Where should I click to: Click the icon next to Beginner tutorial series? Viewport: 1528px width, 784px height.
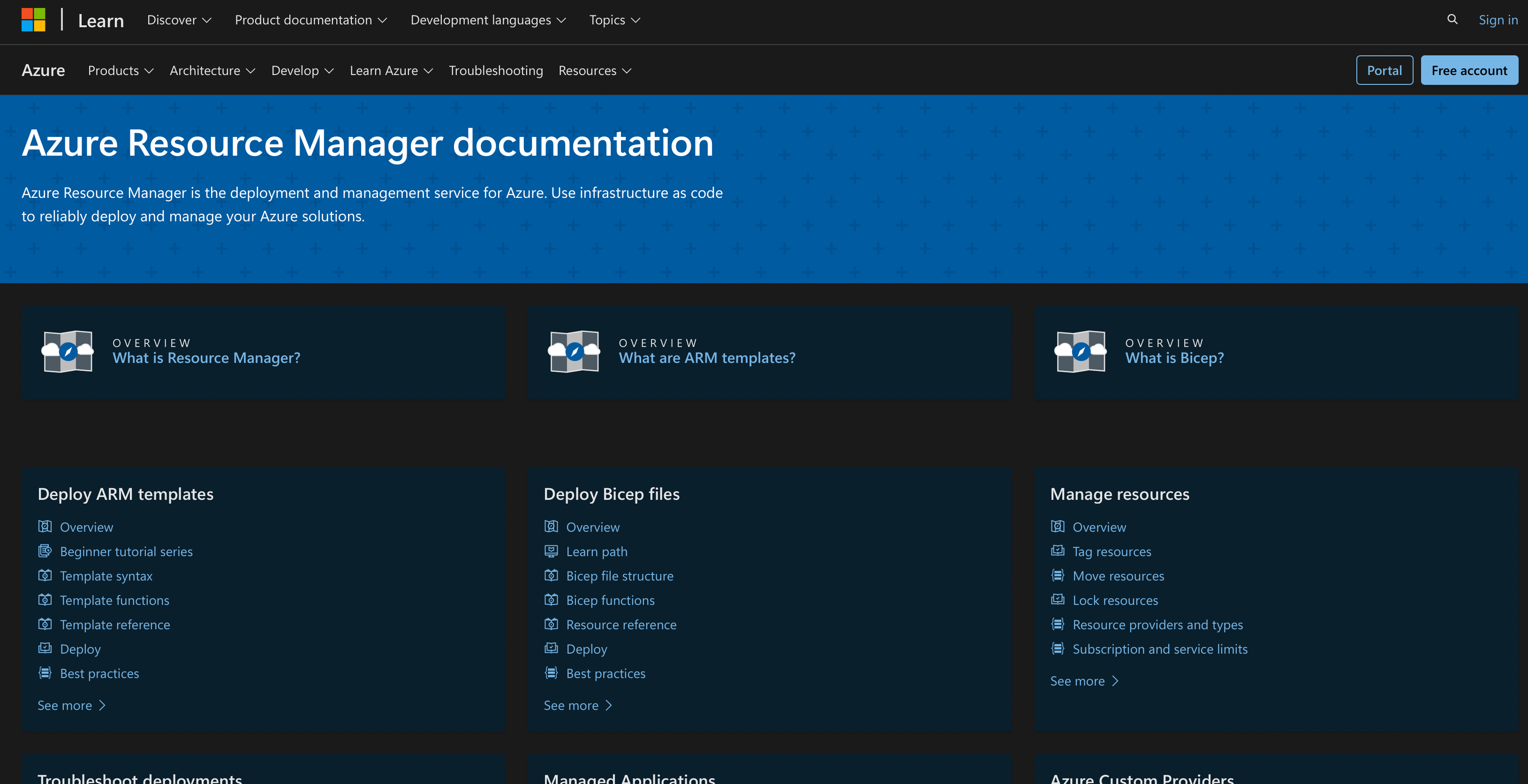tap(45, 551)
